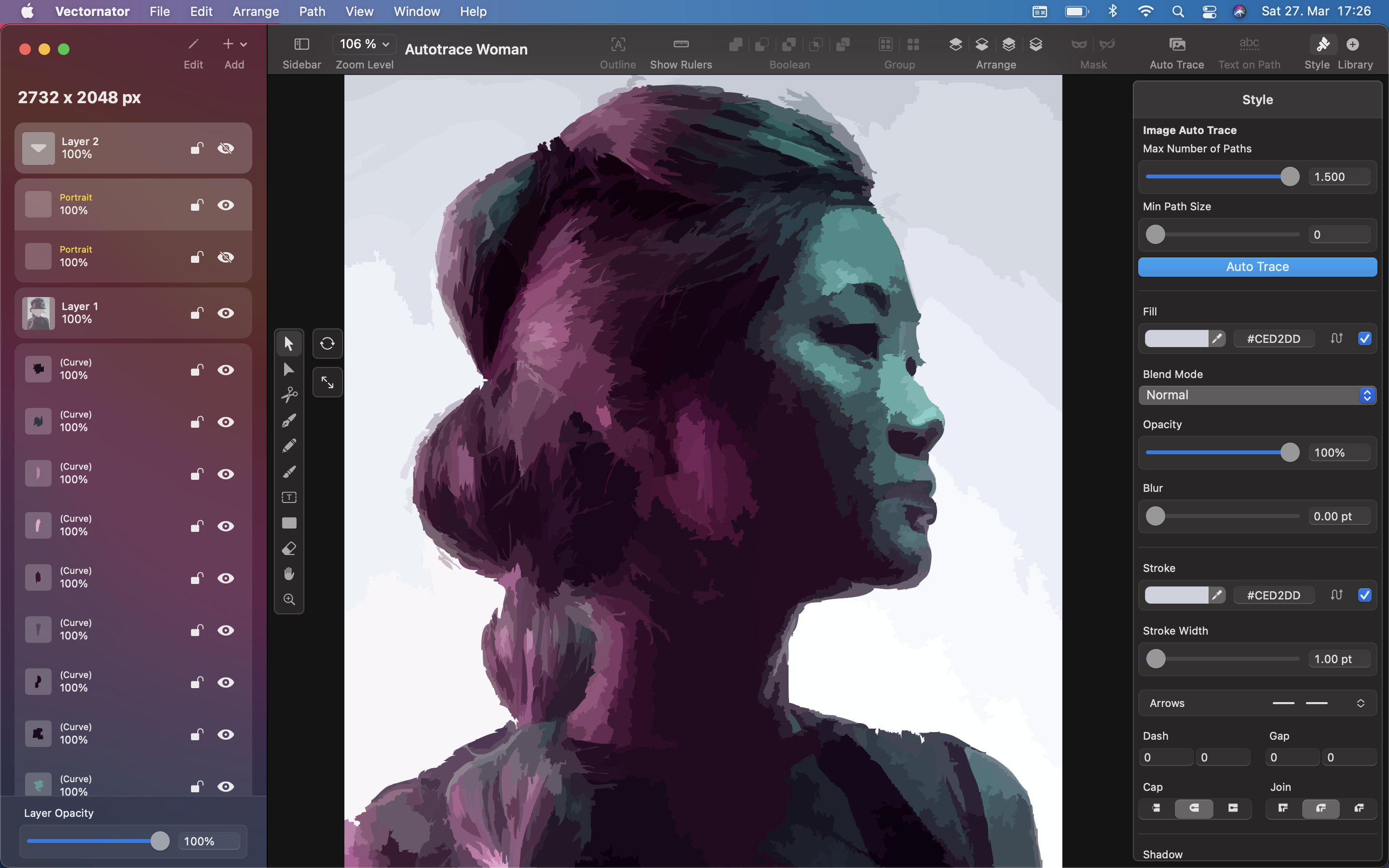The image size is (1389, 868).
Task: Select the Scissors tool
Action: click(x=289, y=394)
